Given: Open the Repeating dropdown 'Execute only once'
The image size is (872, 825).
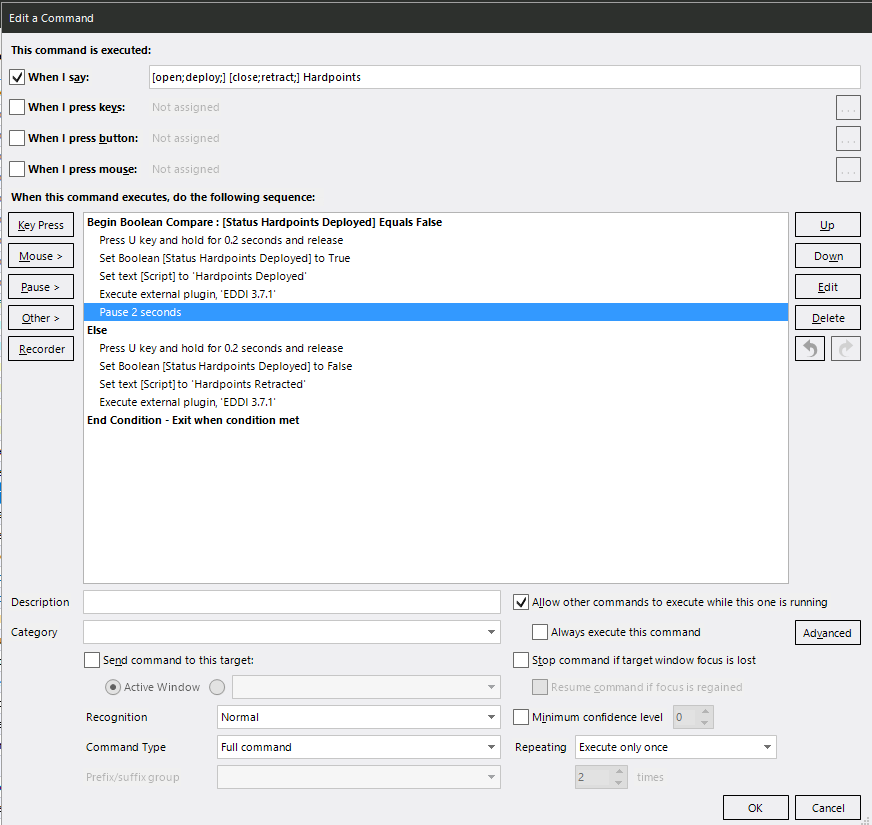Looking at the screenshot, I should [676, 747].
